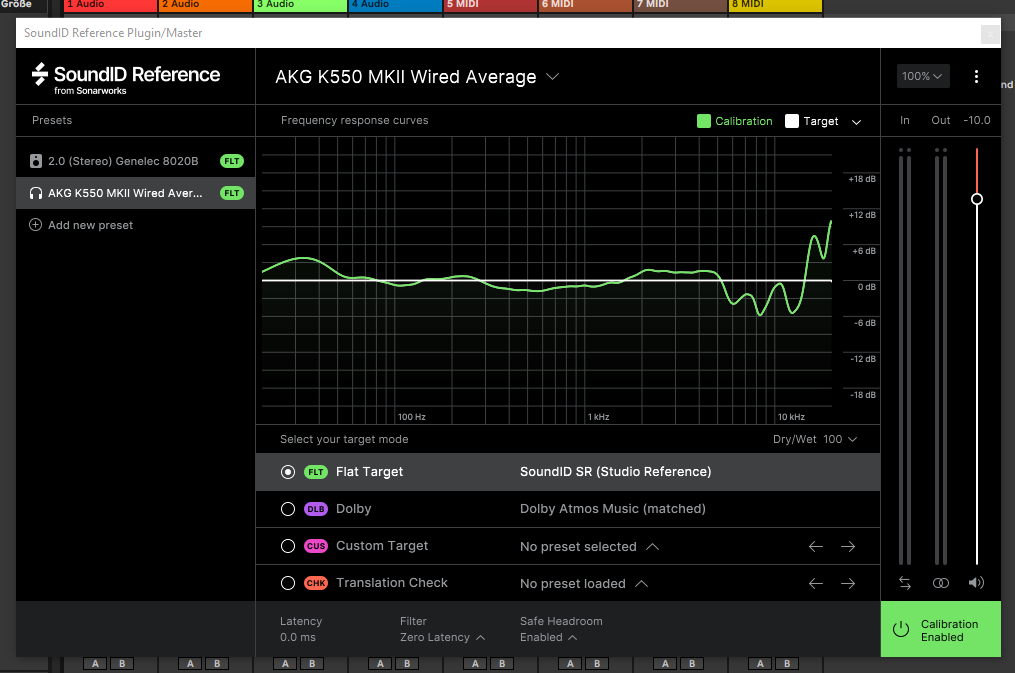Click the B button under track 8
Viewport: 1015px width, 673px height.
pyautogui.click(x=786, y=663)
